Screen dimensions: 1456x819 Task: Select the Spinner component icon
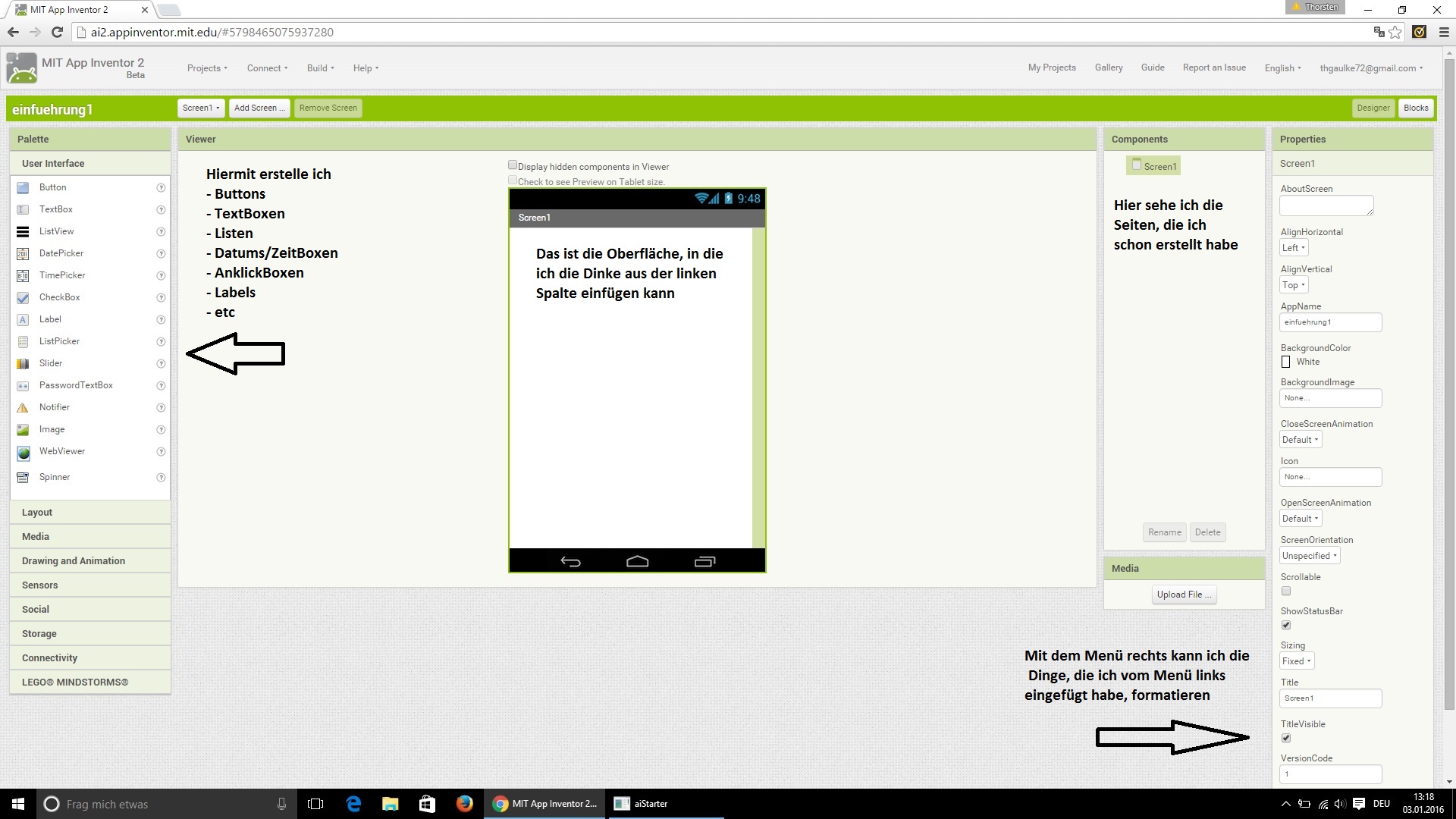click(23, 477)
